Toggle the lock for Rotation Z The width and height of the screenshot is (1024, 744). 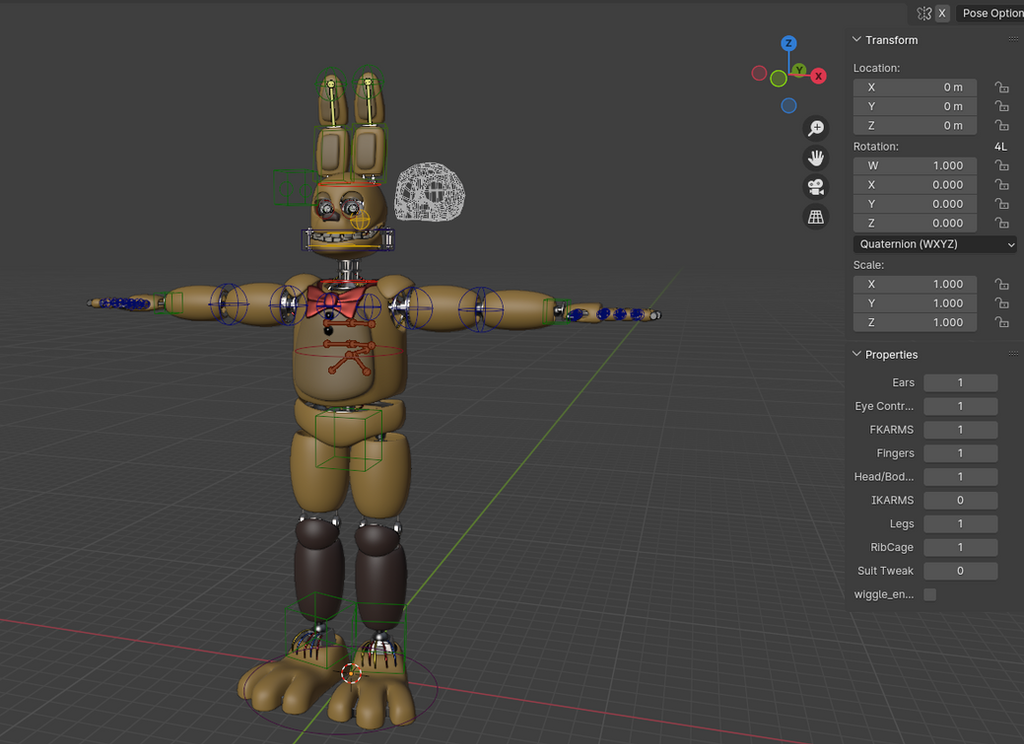1001,223
